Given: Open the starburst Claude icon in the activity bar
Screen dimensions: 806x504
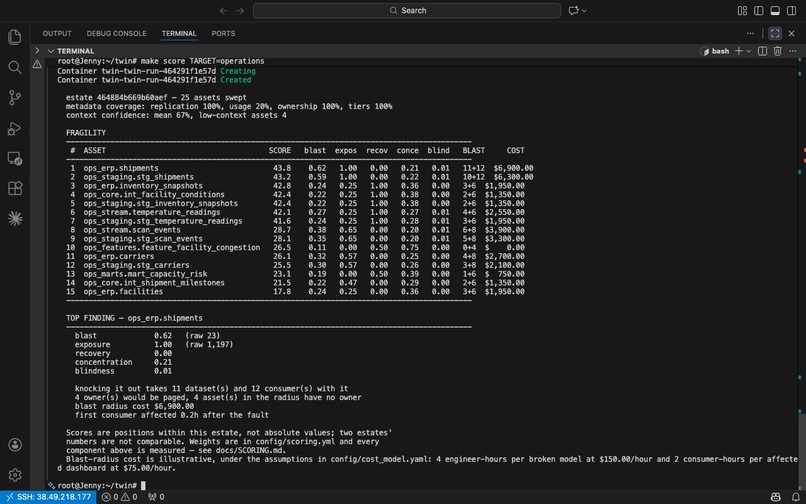Looking at the screenshot, I should 15,219.
